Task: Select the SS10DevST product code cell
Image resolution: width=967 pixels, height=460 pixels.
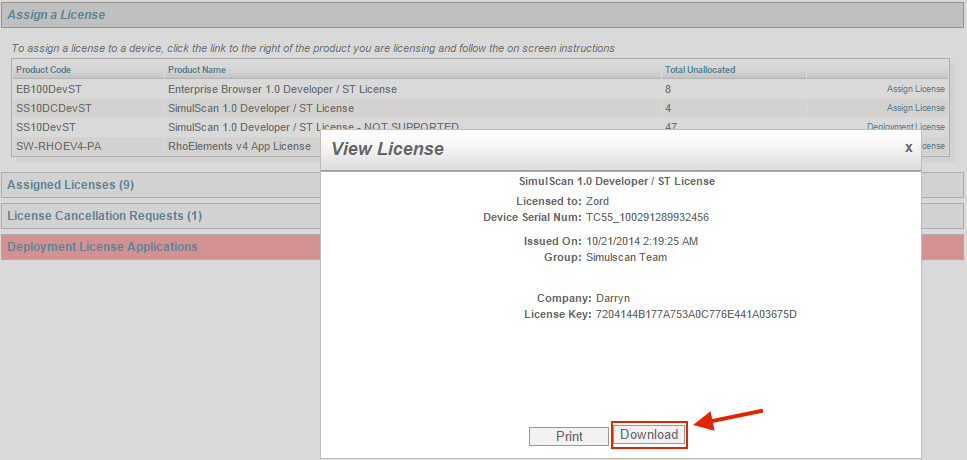Action: pos(46,126)
